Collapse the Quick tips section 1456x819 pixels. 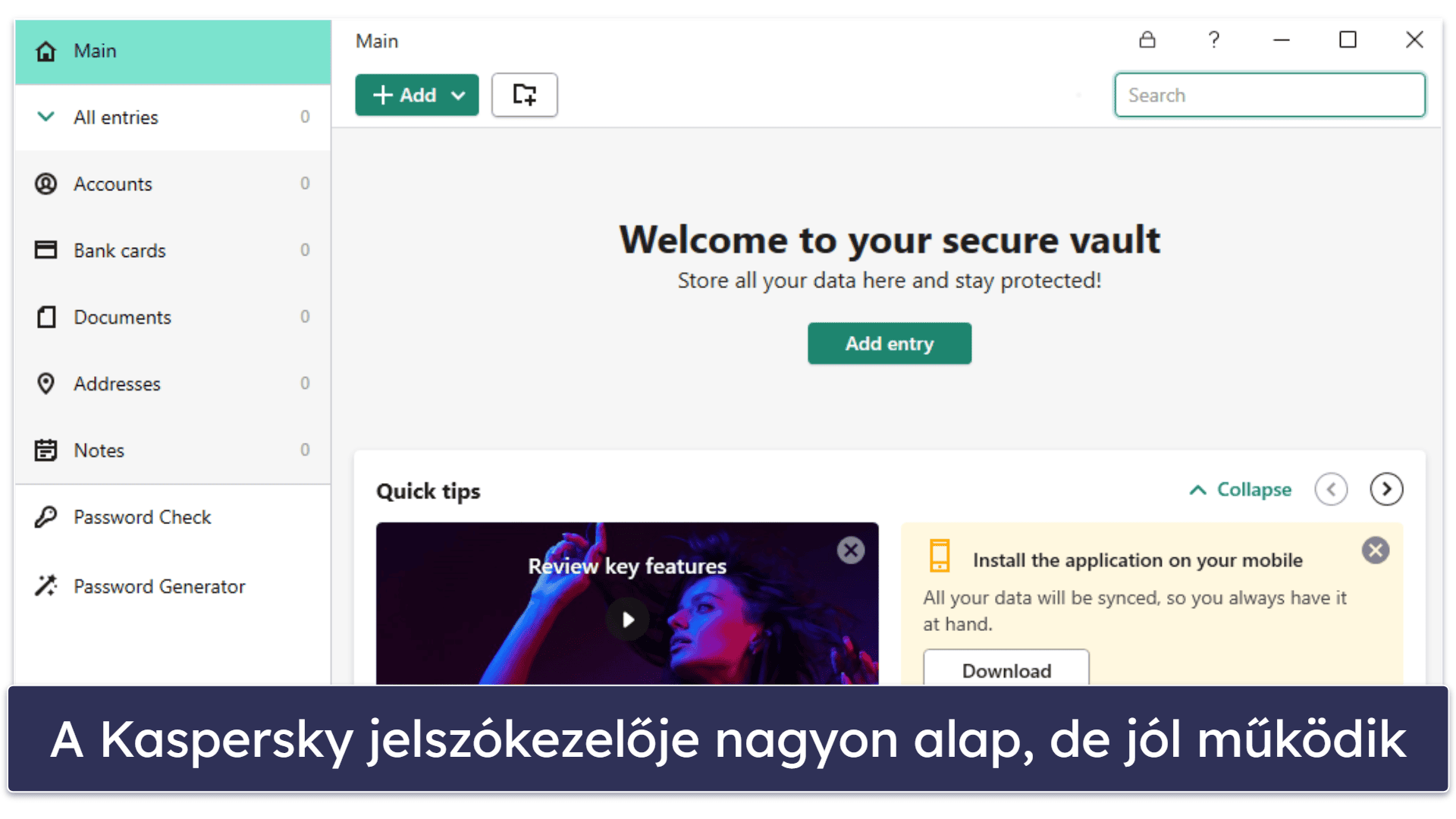[x=1239, y=489]
